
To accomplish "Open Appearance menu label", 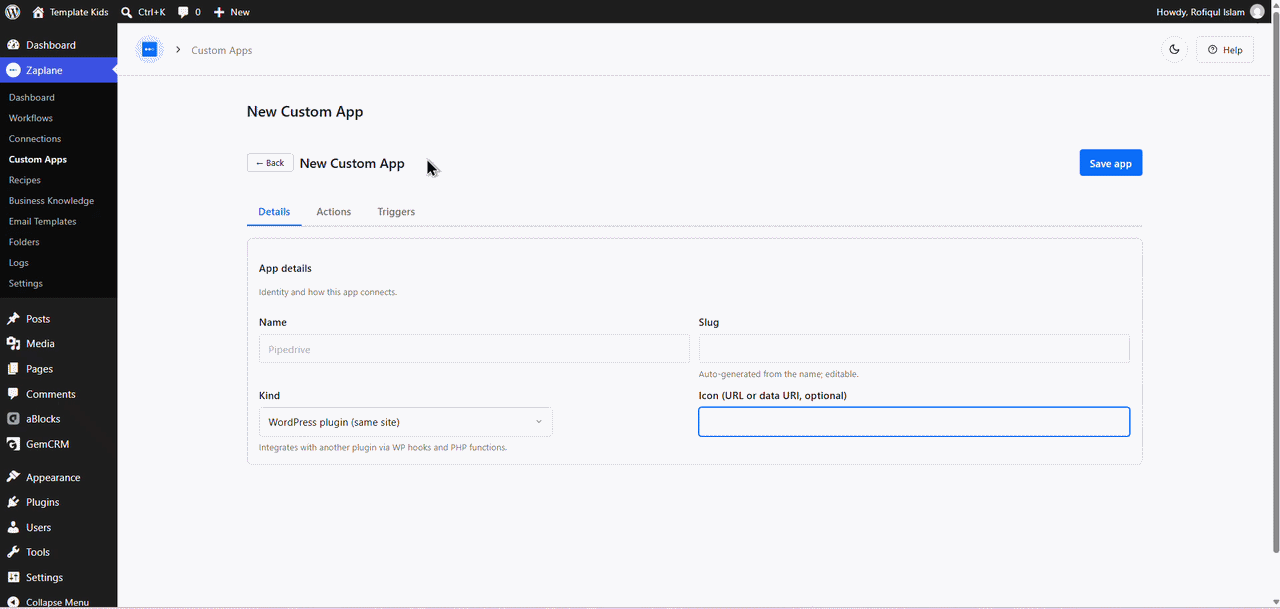I will tap(53, 477).
